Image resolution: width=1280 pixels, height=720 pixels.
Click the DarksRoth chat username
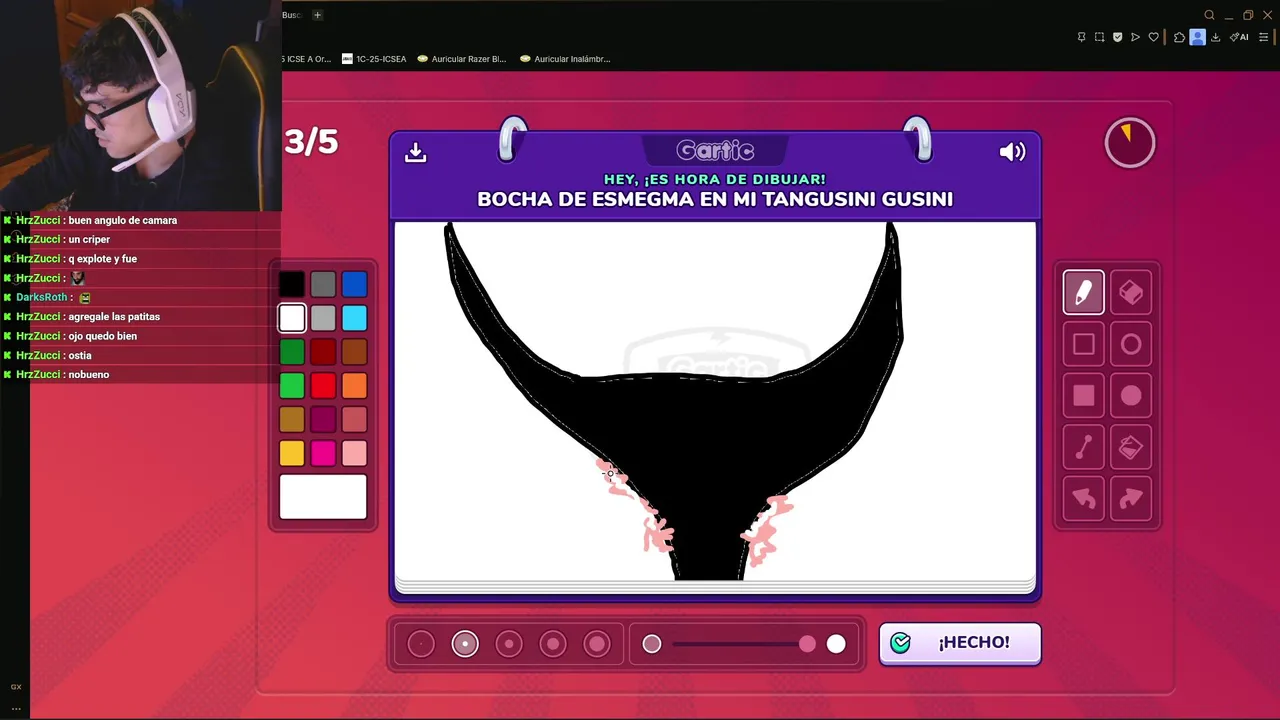click(x=42, y=297)
